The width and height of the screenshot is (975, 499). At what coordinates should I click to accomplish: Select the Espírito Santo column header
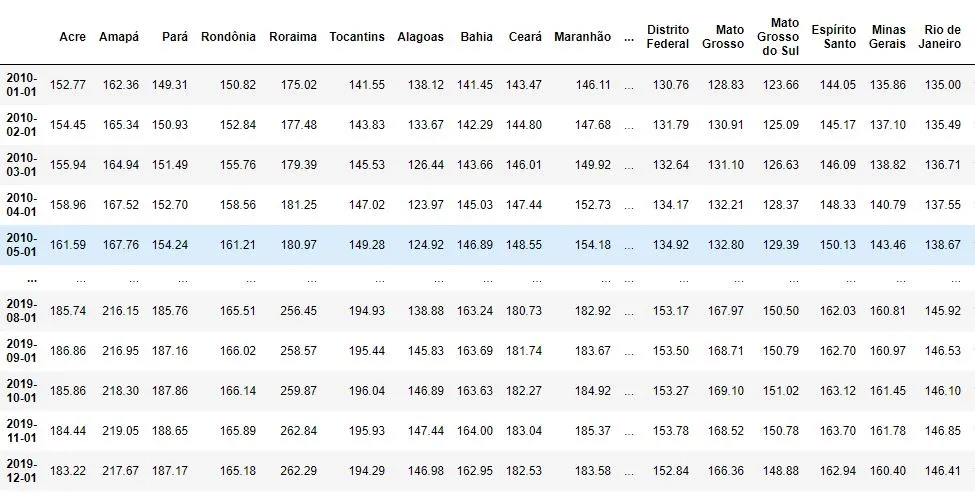point(834,37)
